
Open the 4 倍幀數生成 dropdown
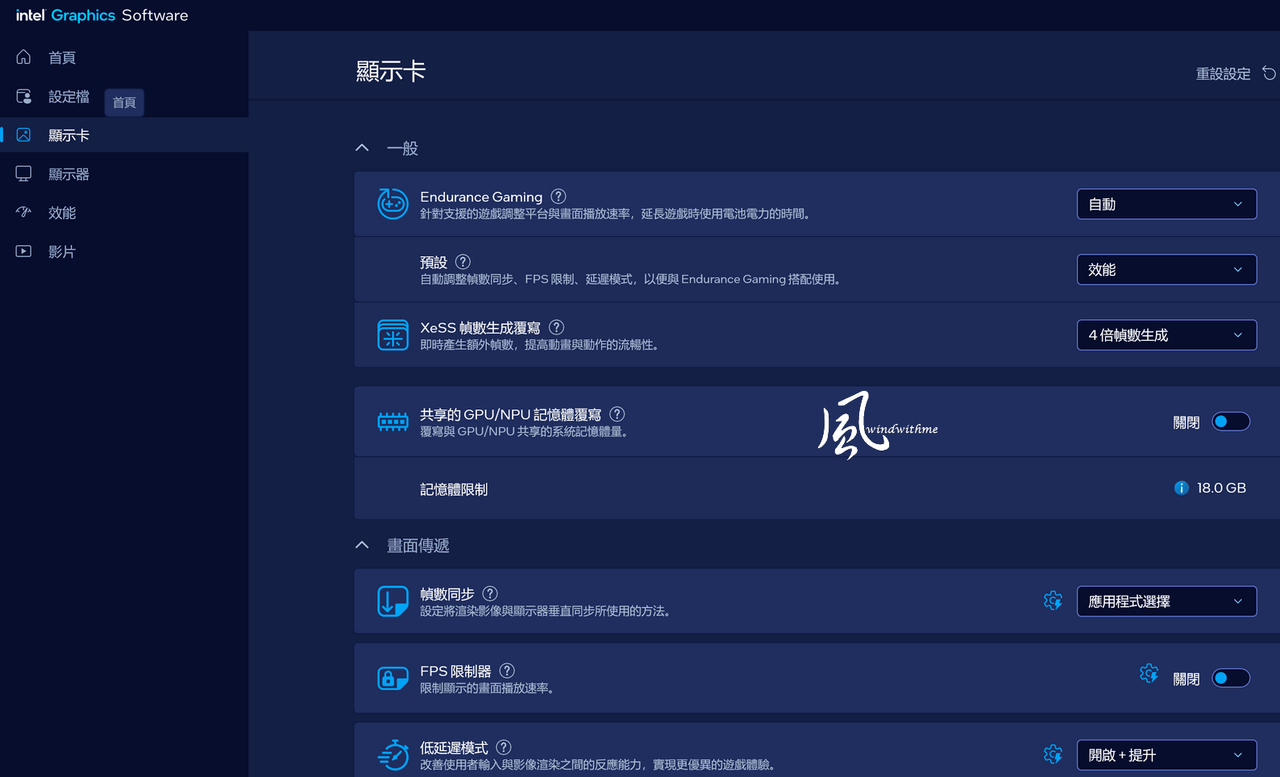[x=1166, y=335]
